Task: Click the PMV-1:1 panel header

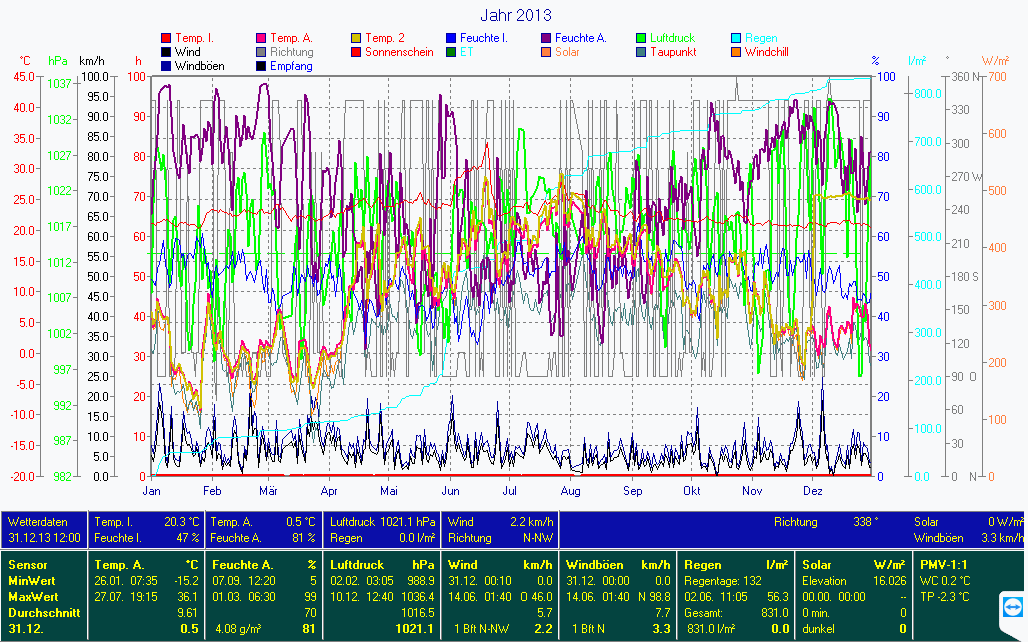Action: (943, 565)
